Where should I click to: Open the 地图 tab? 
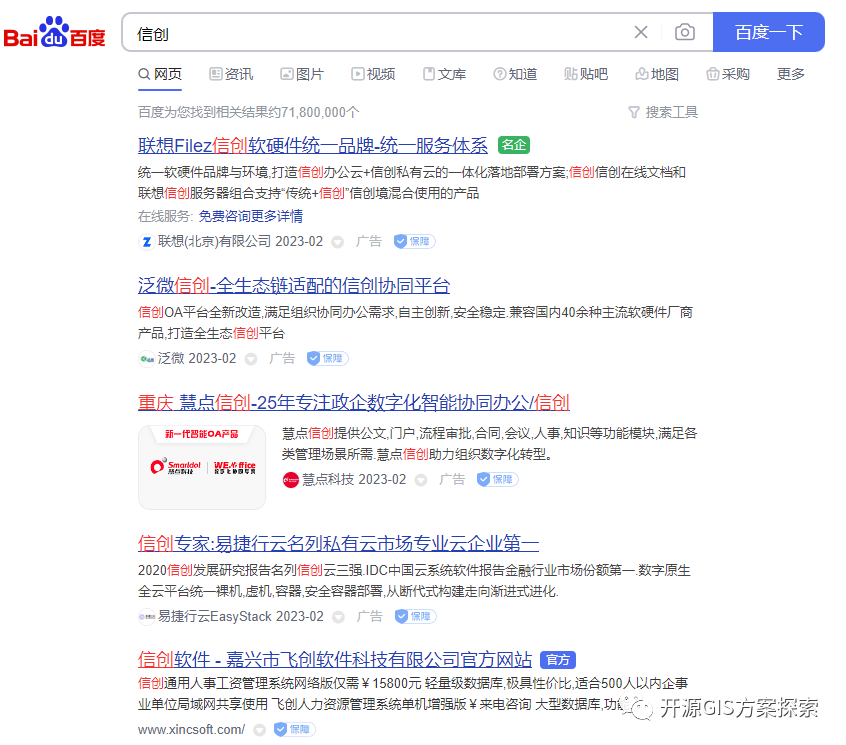[x=657, y=74]
